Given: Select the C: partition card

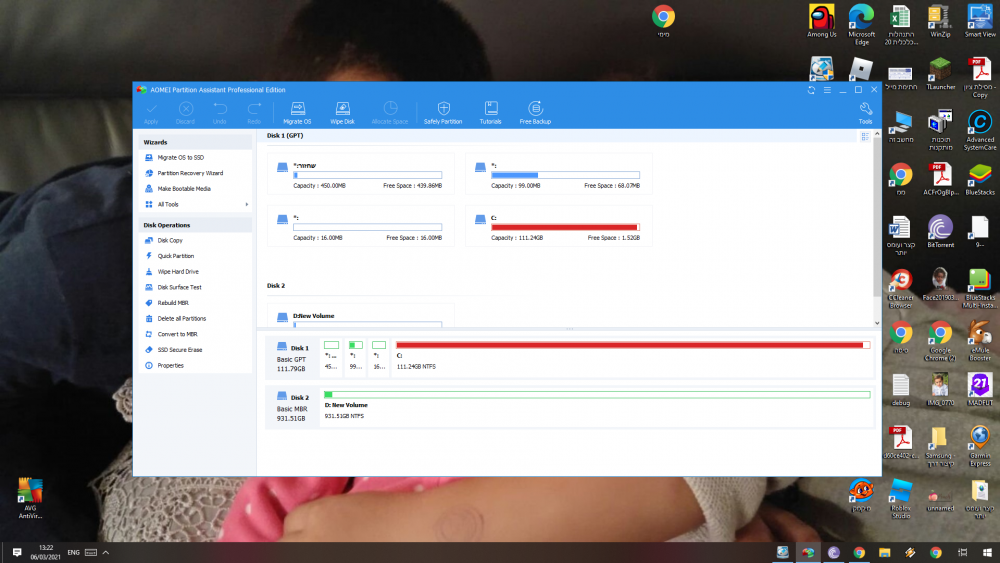Looking at the screenshot, I should point(559,226).
